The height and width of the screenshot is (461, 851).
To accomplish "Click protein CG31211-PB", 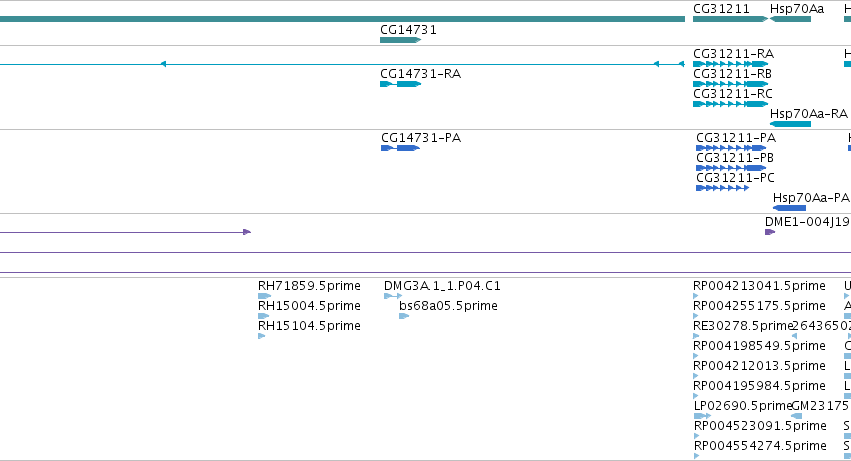I will click(731, 168).
